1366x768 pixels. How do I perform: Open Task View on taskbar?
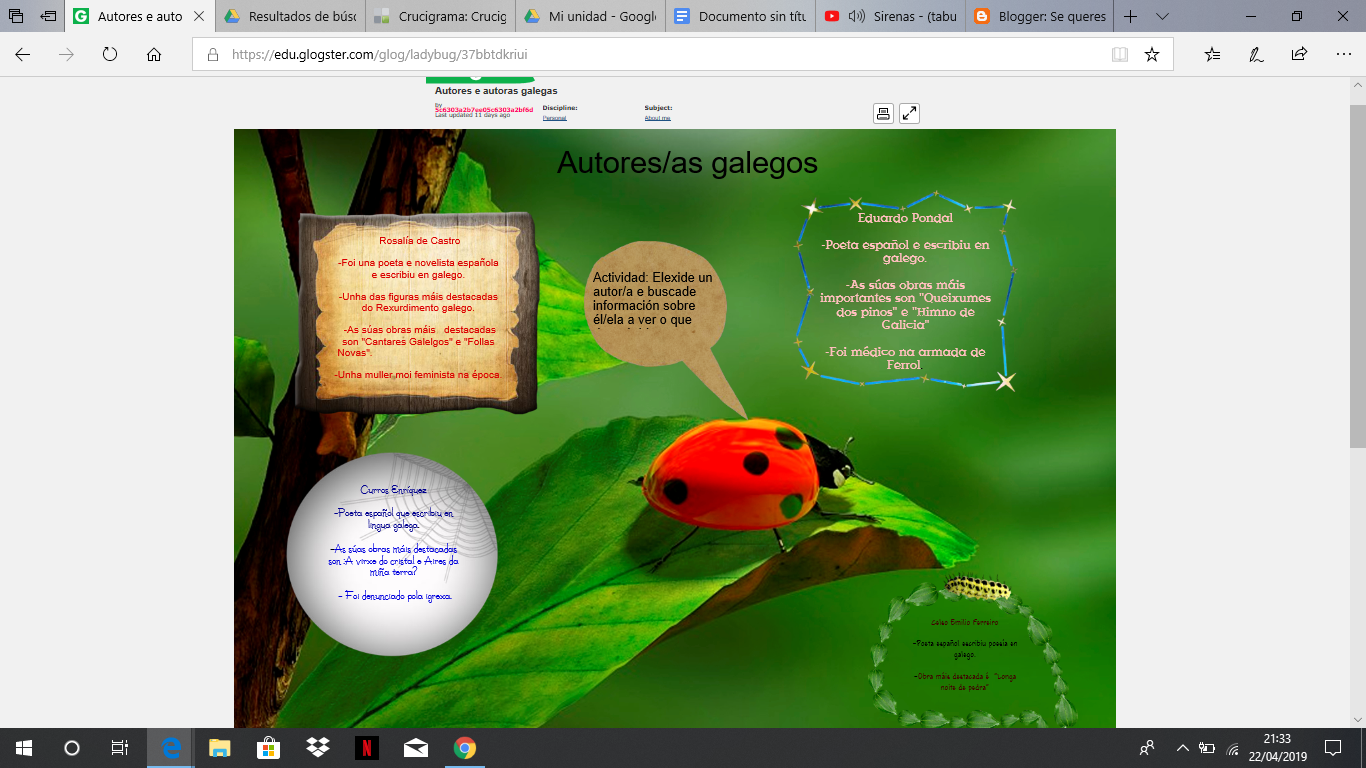point(120,748)
